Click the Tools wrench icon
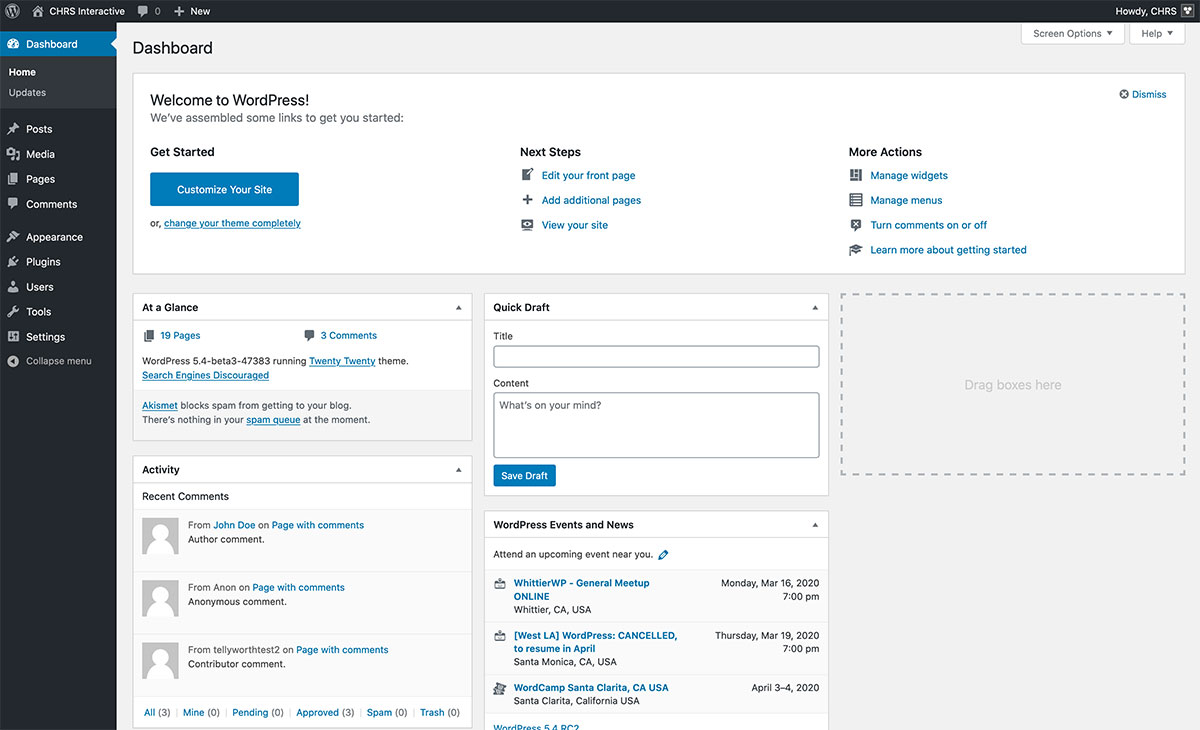The image size is (1200, 730). tap(13, 312)
